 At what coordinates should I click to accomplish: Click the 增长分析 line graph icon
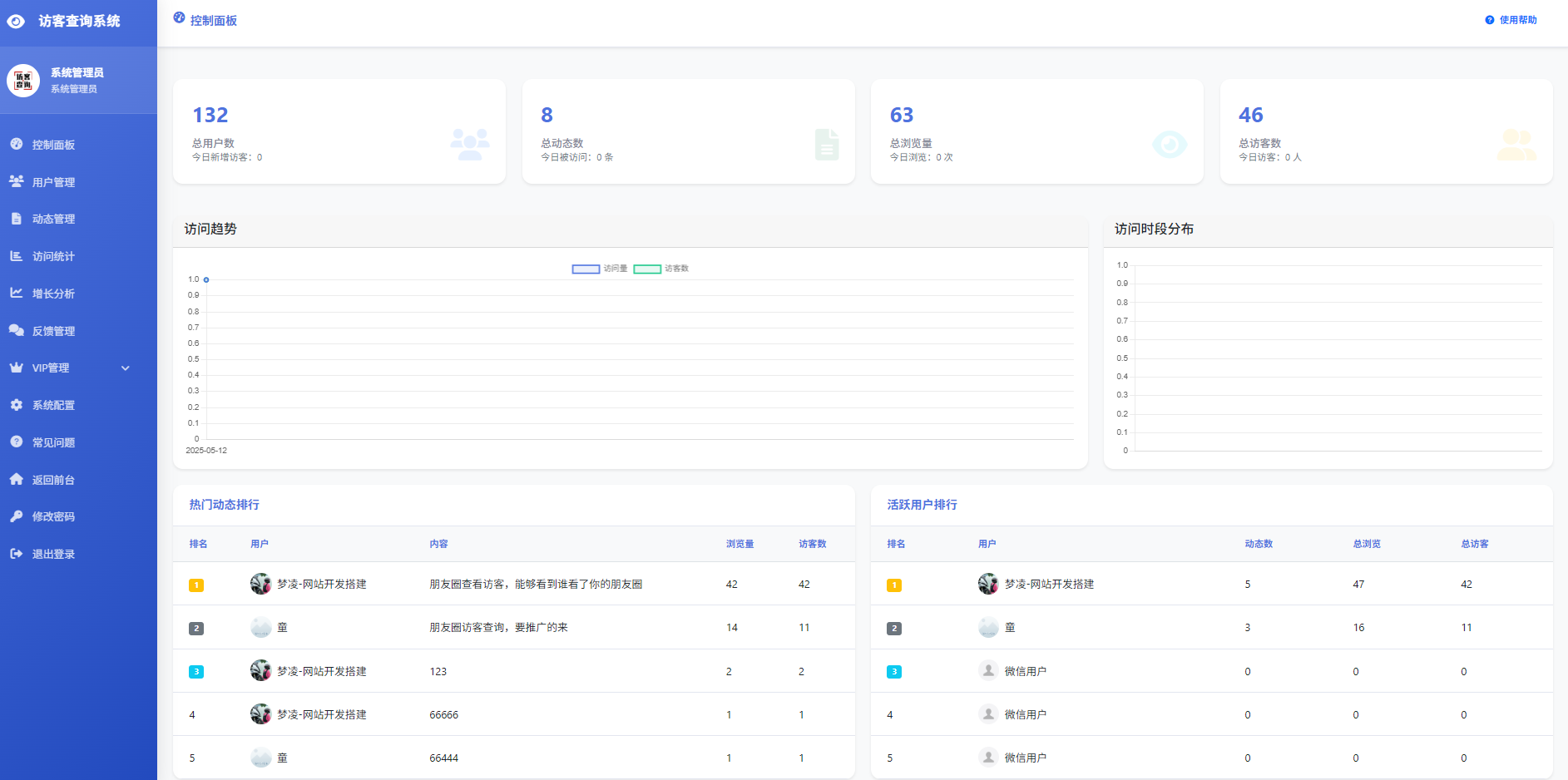click(x=16, y=293)
